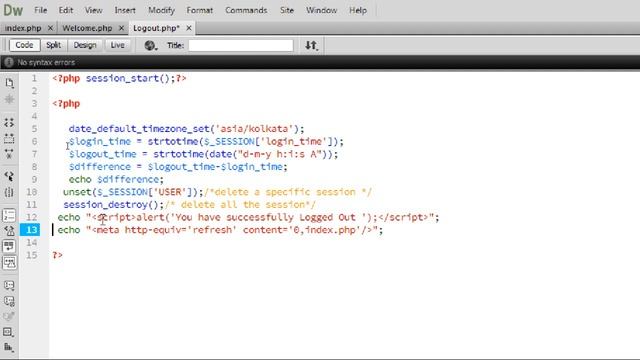Click the Apply Comment icon
This screenshot has height=360, width=640.
[9, 285]
